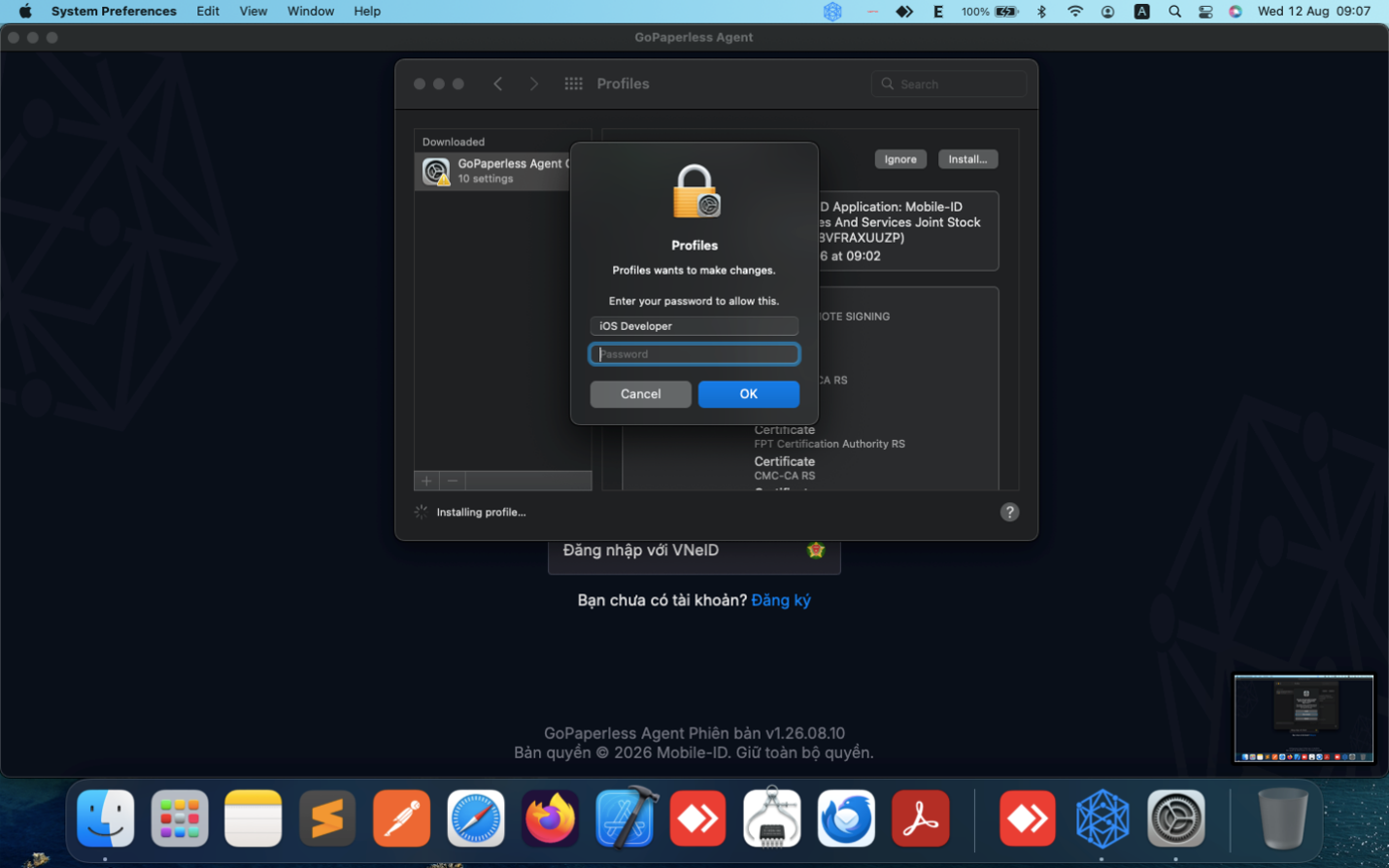
Task: Show all preferences grid icon
Action: 574,83
